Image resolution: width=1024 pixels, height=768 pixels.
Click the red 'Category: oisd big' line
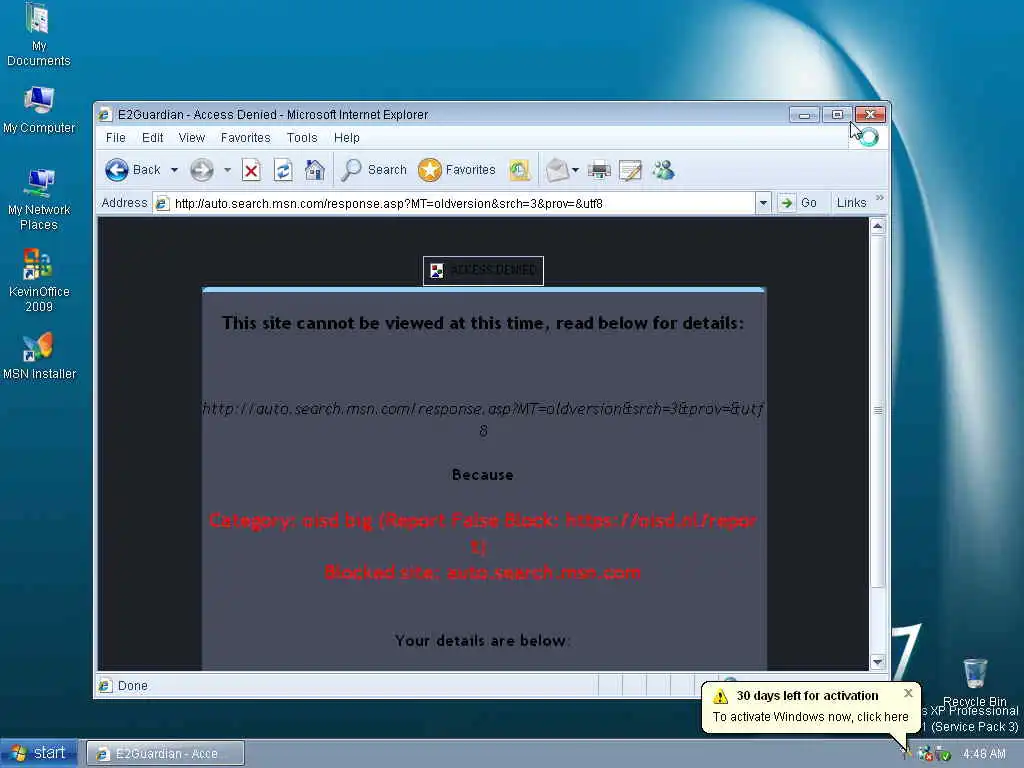pos(483,532)
